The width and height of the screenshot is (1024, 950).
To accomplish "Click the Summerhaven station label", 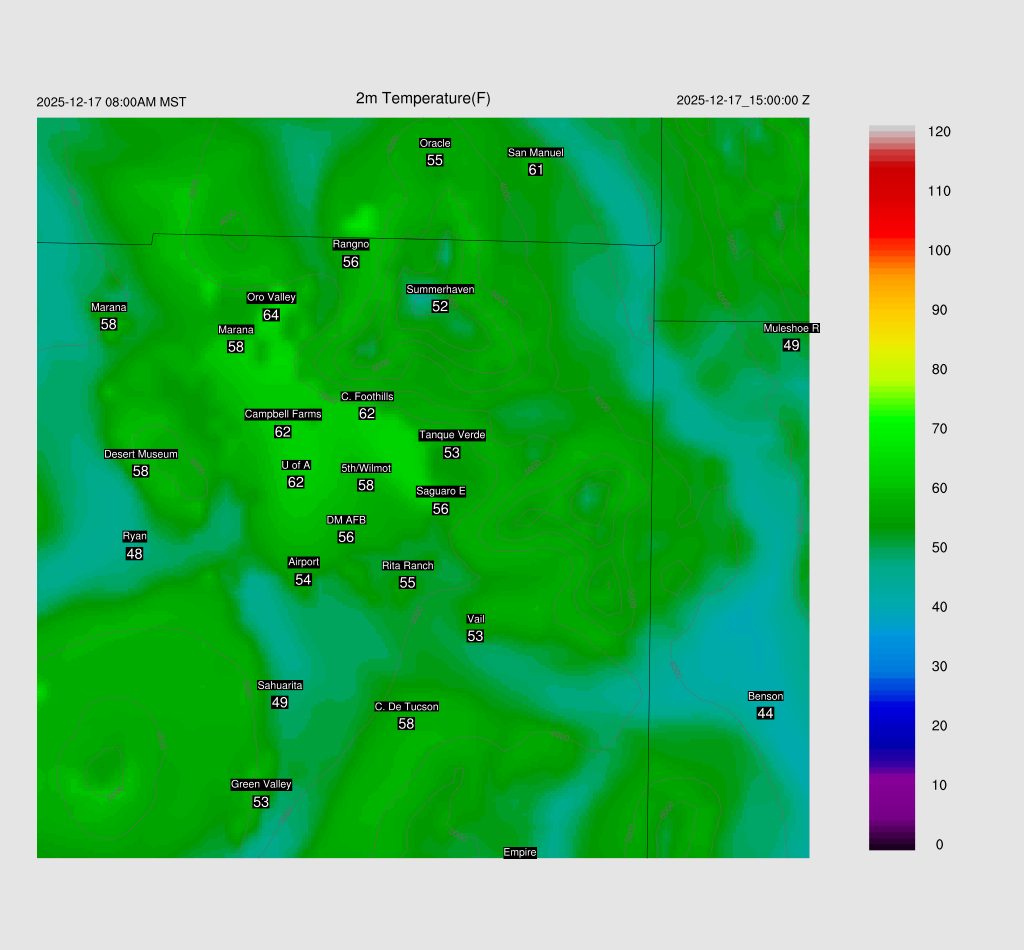I will pos(440,289).
